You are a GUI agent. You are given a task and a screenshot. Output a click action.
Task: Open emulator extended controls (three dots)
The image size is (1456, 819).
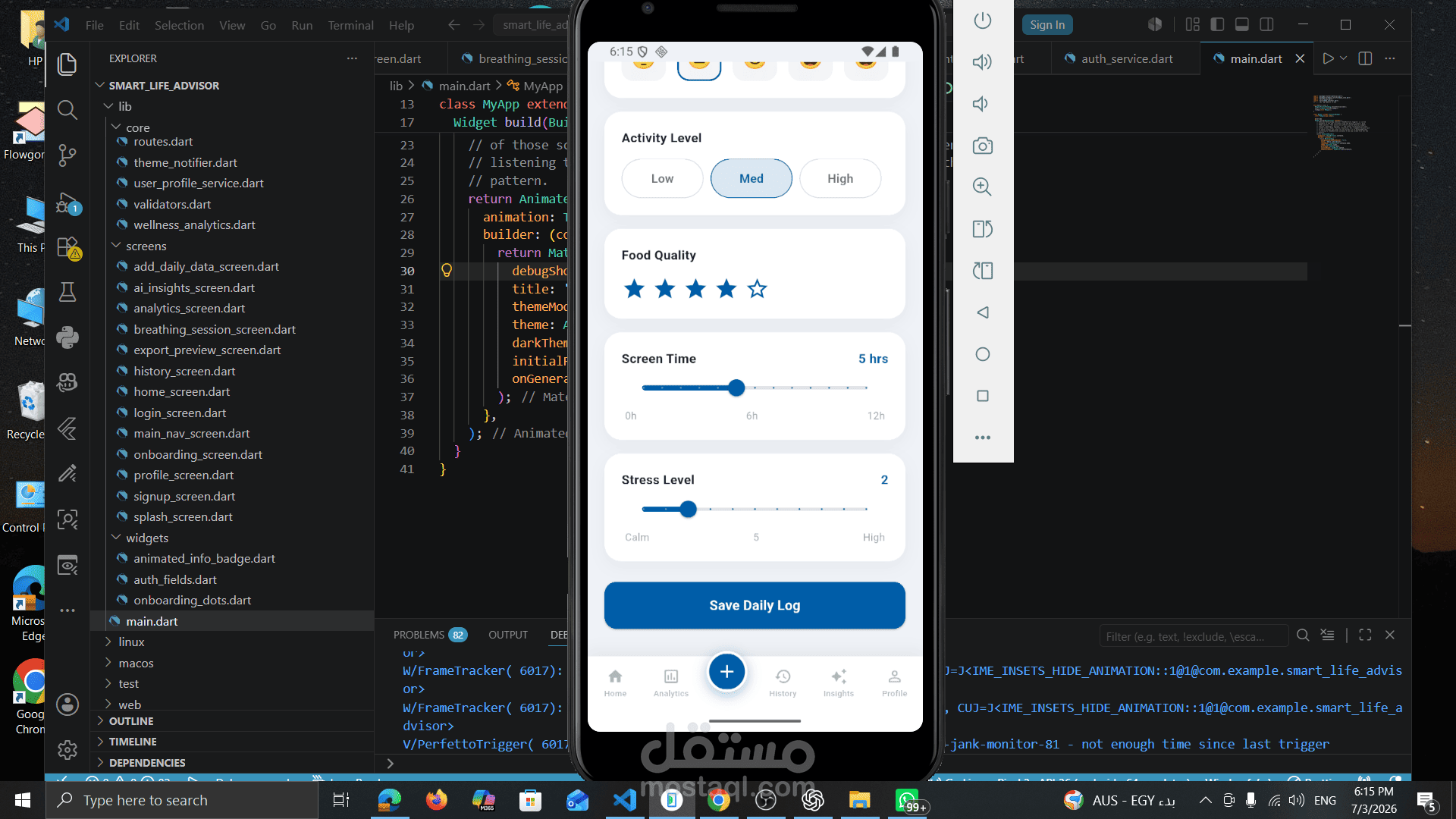(x=983, y=438)
